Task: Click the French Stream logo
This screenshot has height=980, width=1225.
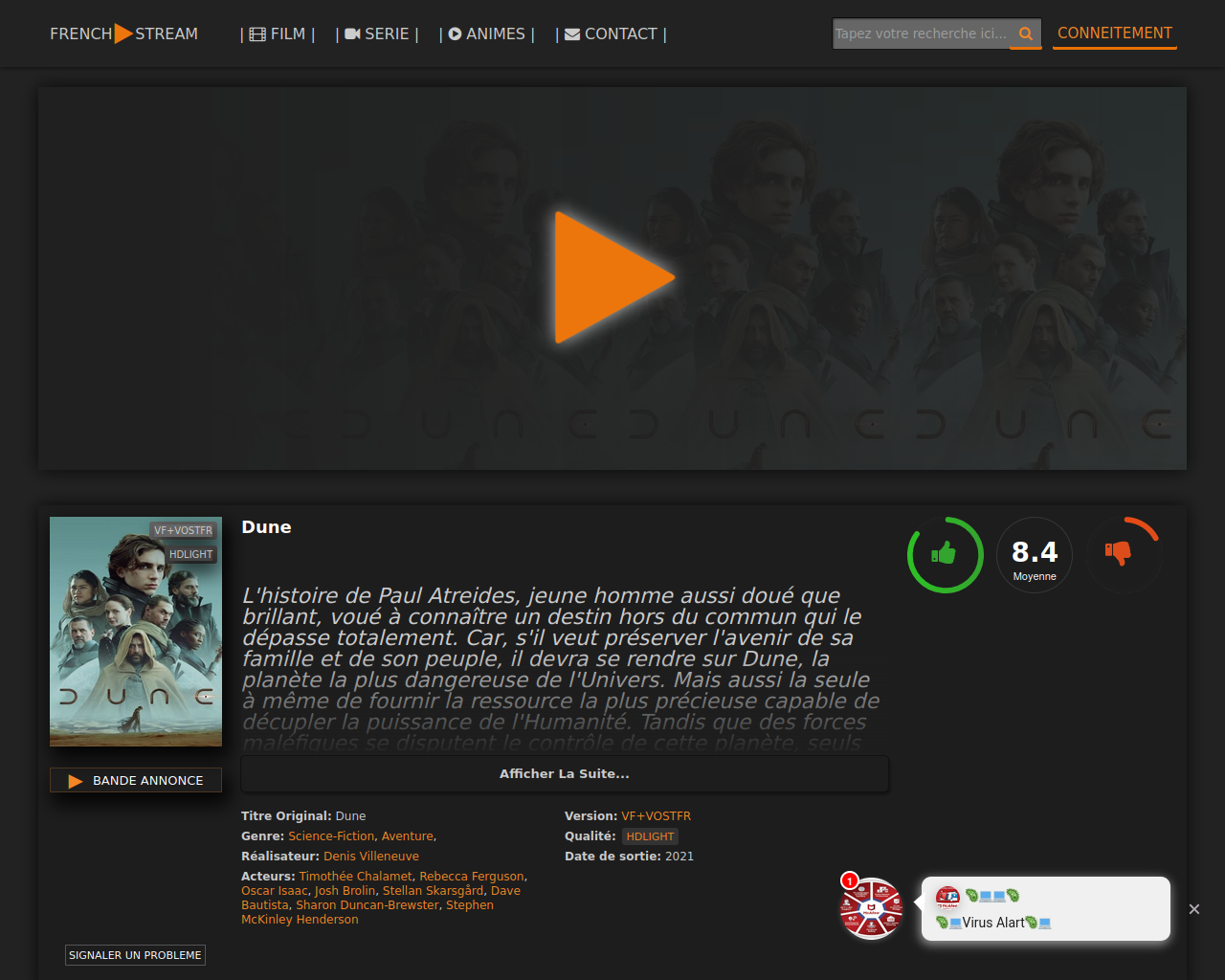Action: [x=123, y=33]
